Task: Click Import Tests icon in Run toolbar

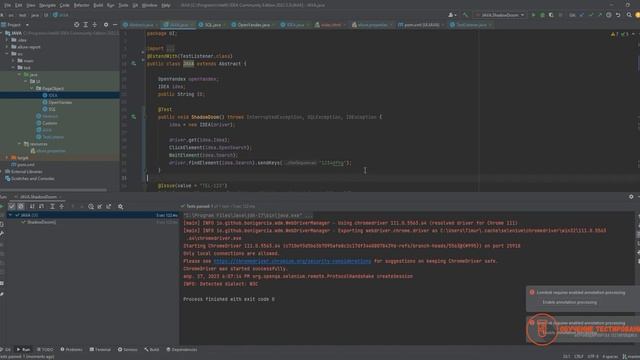Action: (x=100, y=207)
